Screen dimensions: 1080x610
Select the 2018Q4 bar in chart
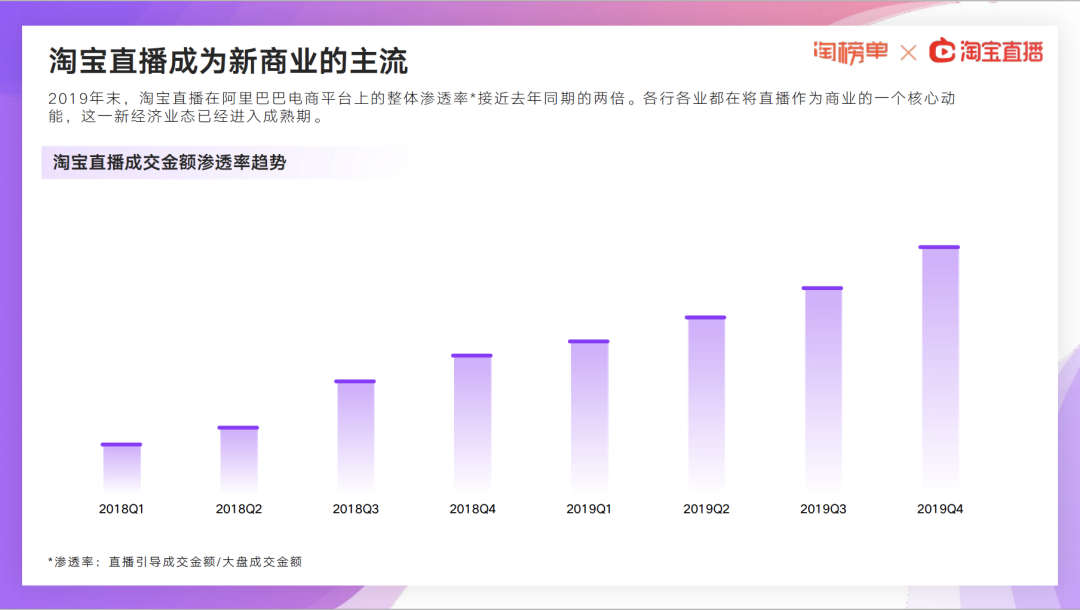[x=472, y=423]
